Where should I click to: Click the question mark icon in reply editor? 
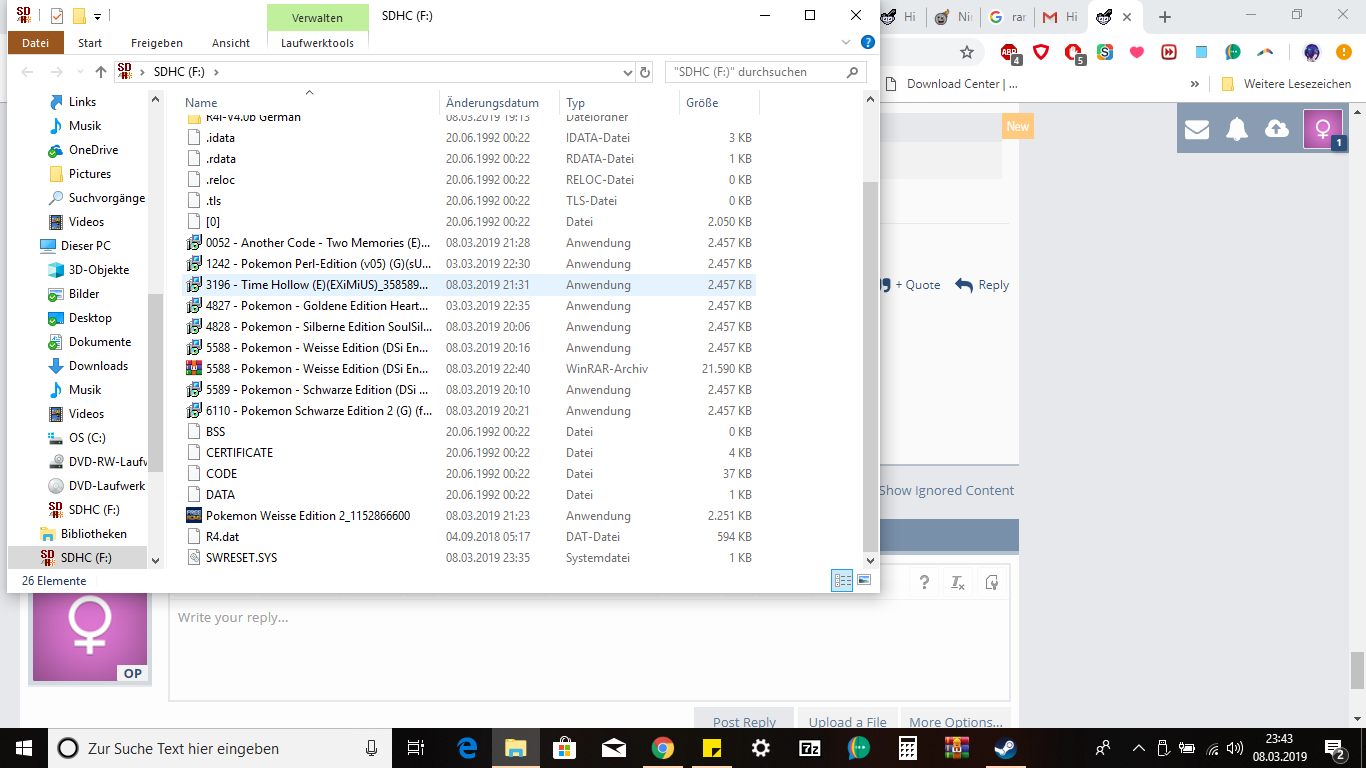[925, 583]
